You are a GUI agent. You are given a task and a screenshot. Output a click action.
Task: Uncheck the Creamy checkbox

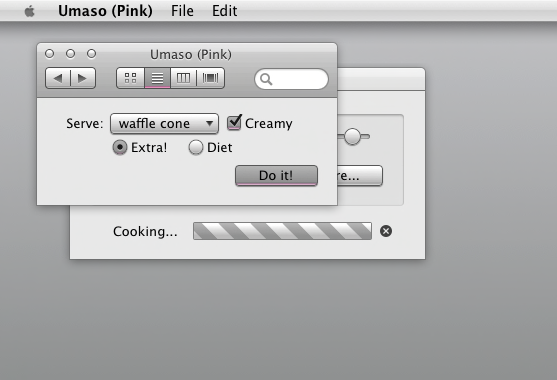point(234,123)
